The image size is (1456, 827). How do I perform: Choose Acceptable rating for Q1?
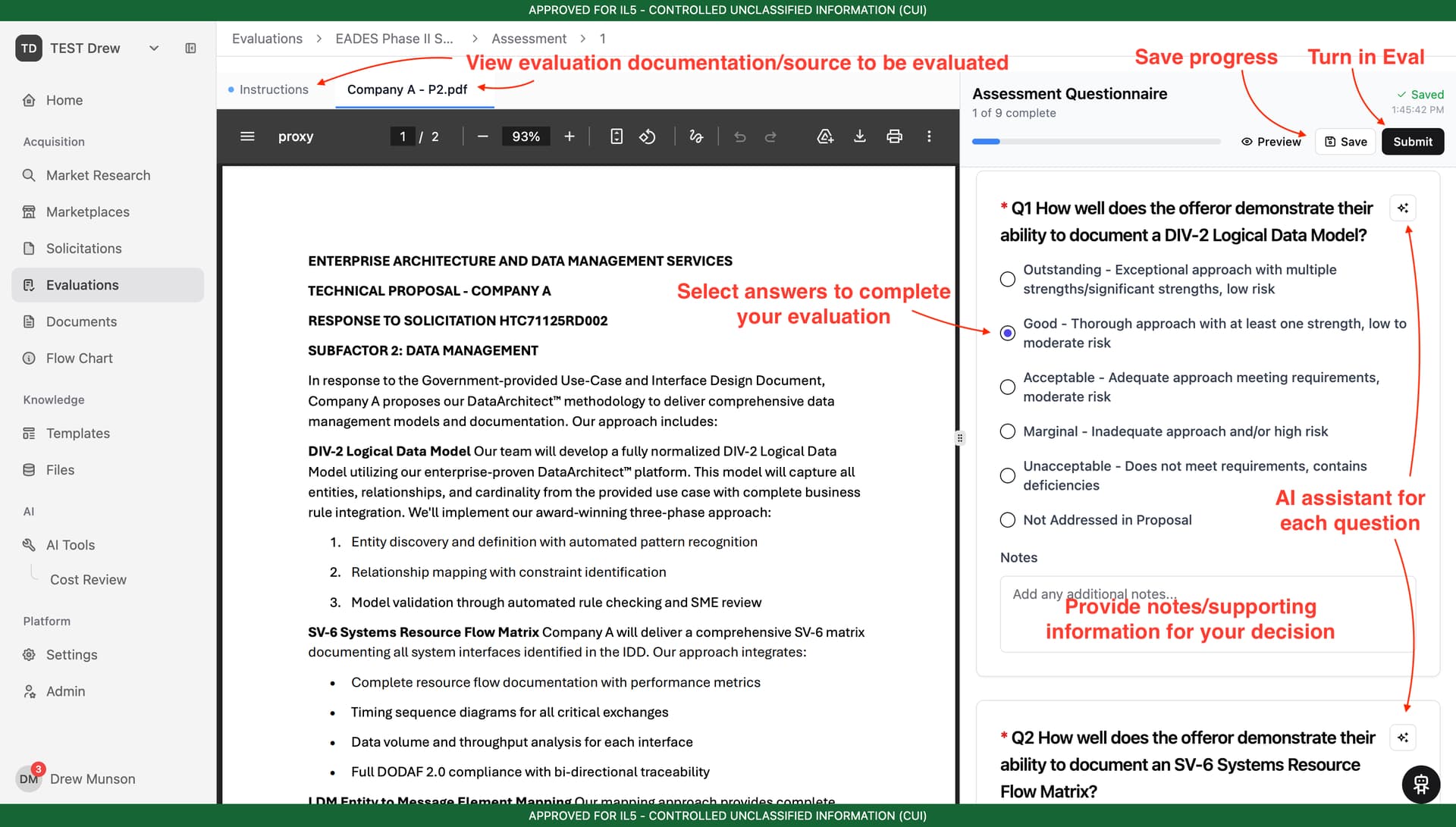[x=1007, y=387]
